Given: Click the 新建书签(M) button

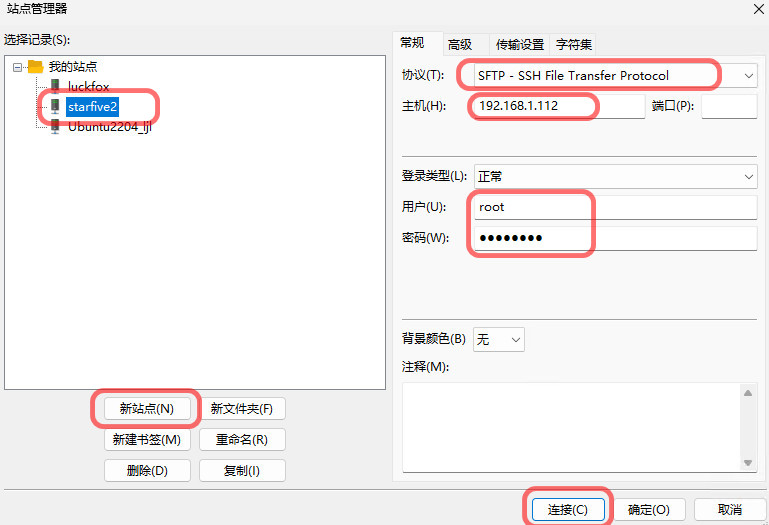Looking at the screenshot, I should (x=147, y=440).
